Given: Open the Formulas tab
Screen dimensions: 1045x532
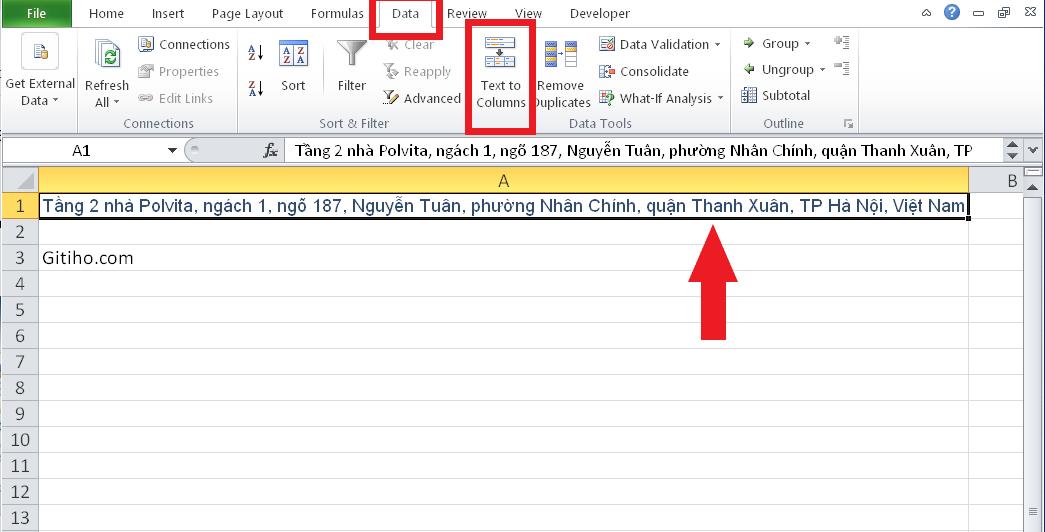Looking at the screenshot, I should tap(337, 13).
